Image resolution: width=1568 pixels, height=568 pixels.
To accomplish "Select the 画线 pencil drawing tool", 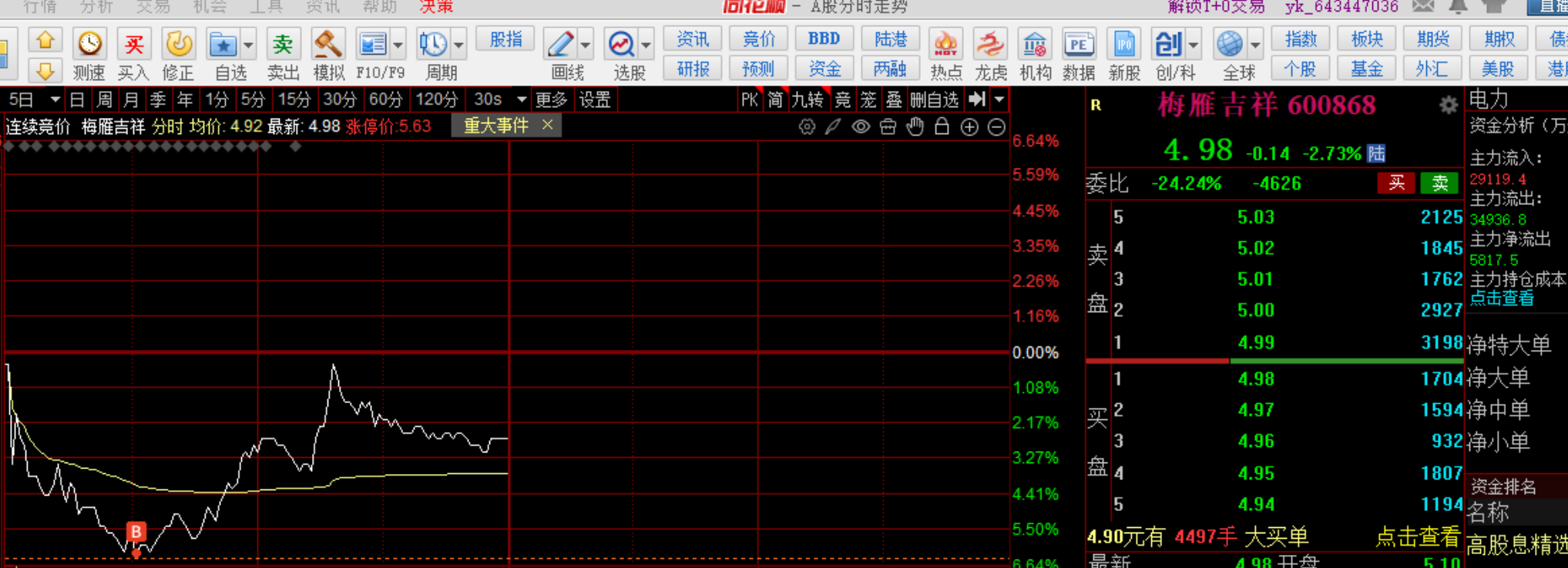I will [x=559, y=44].
